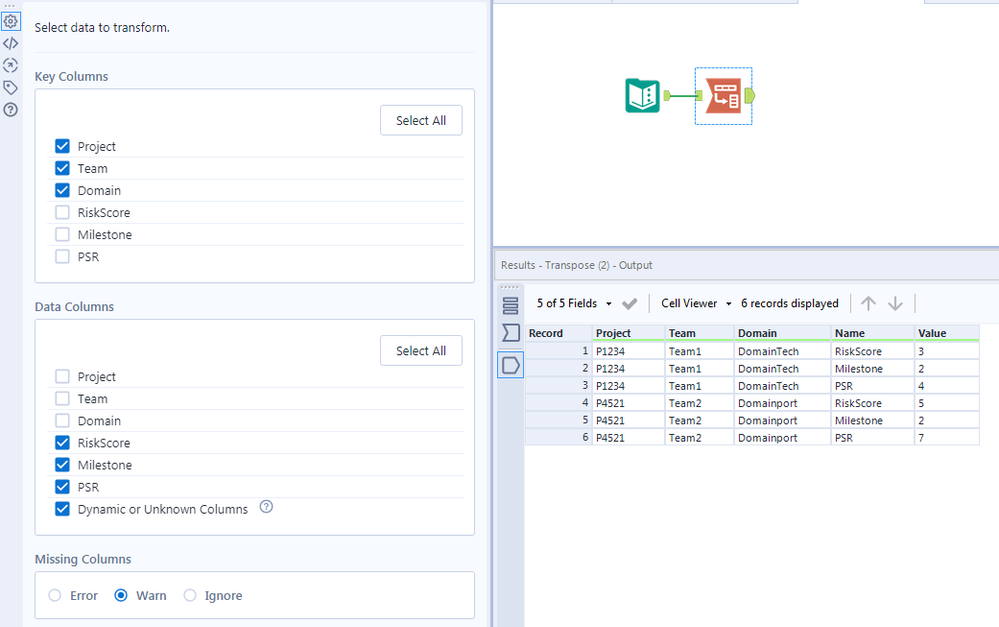Select value 5 cell in record 4
999x627 pixels.
click(947, 403)
